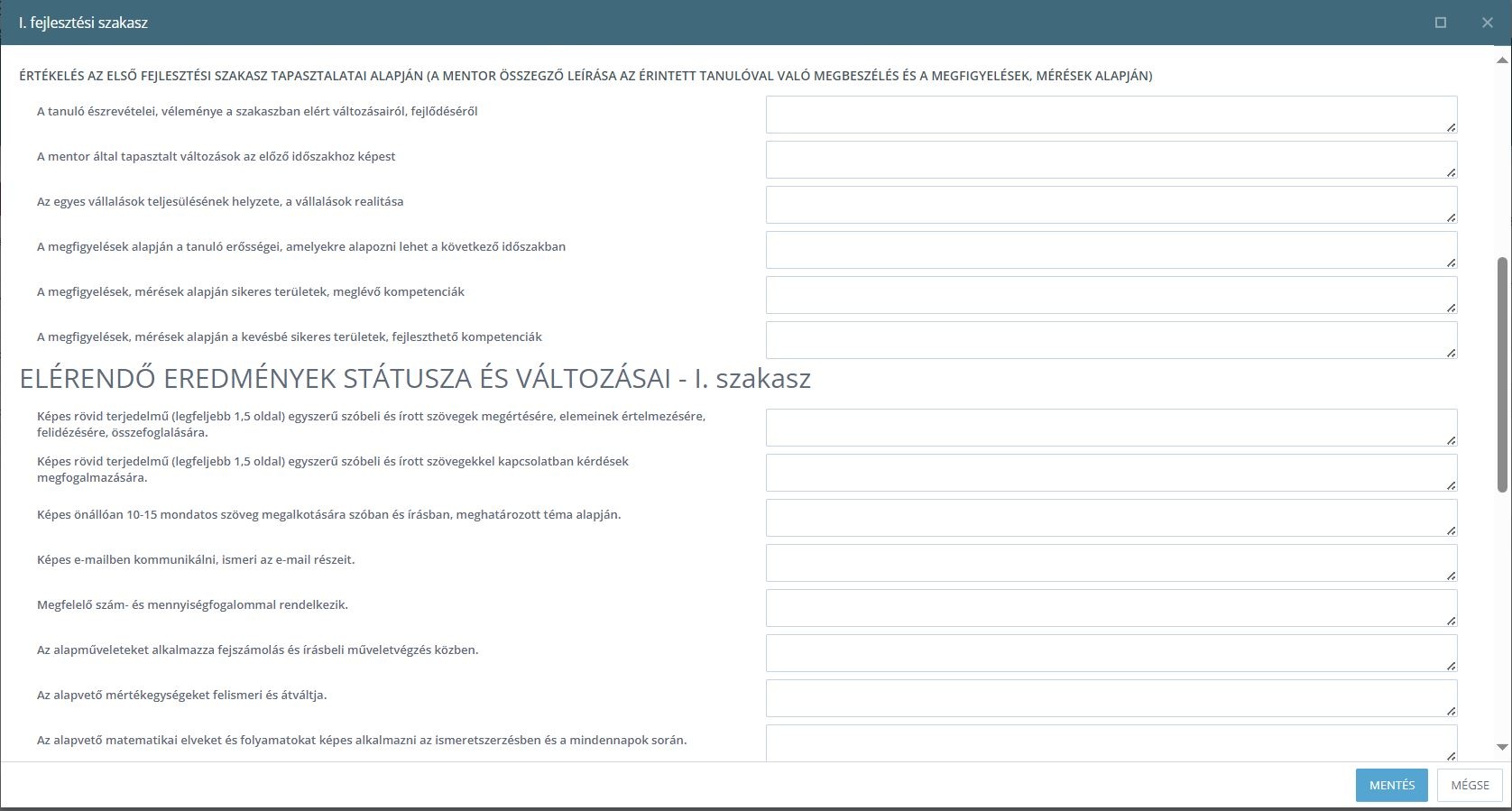The width and height of the screenshot is (1512, 811).
Task: Click the label 'A mentor által tapasztalt változások az előző időszakhoz képest'
Action: [x=217, y=156]
